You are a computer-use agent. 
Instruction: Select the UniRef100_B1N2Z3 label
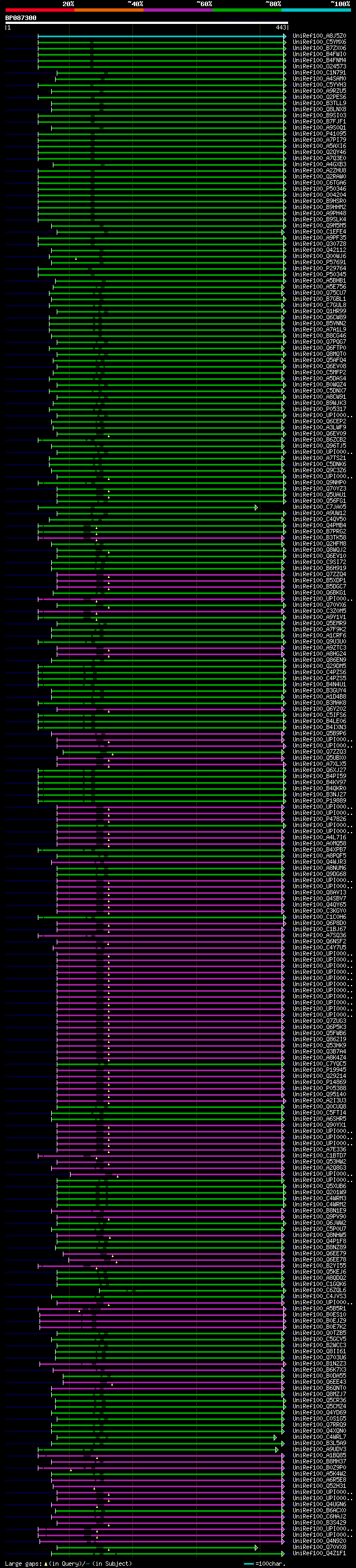319,1363
